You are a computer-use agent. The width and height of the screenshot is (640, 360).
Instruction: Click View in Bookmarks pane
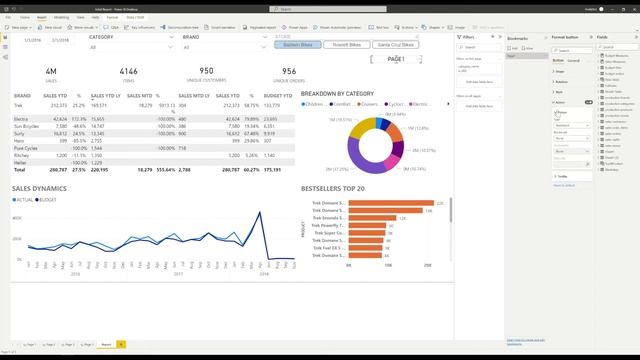coord(527,48)
